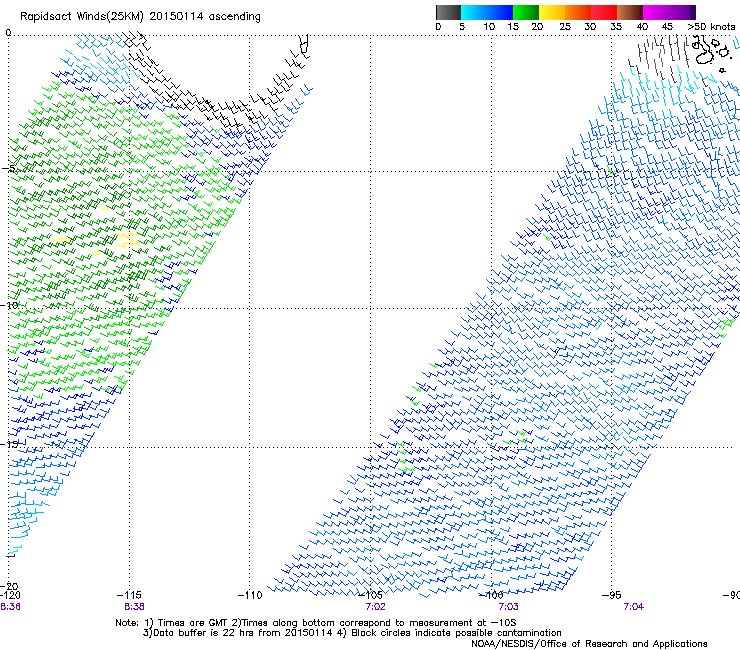The image size is (740, 650).
Task: Select the orange 25–30 knots legend segment
Action: [x=578, y=12]
